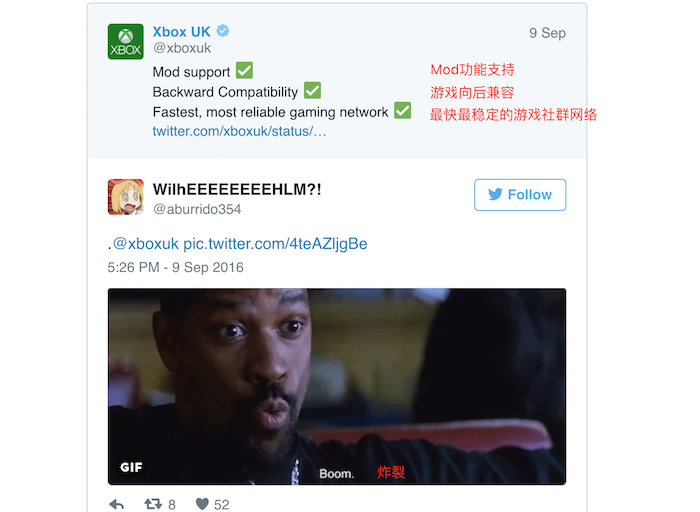This screenshot has width=700, height=512.
Task: Click the @xboxuk handle under Xbox UK
Action: 182,48
